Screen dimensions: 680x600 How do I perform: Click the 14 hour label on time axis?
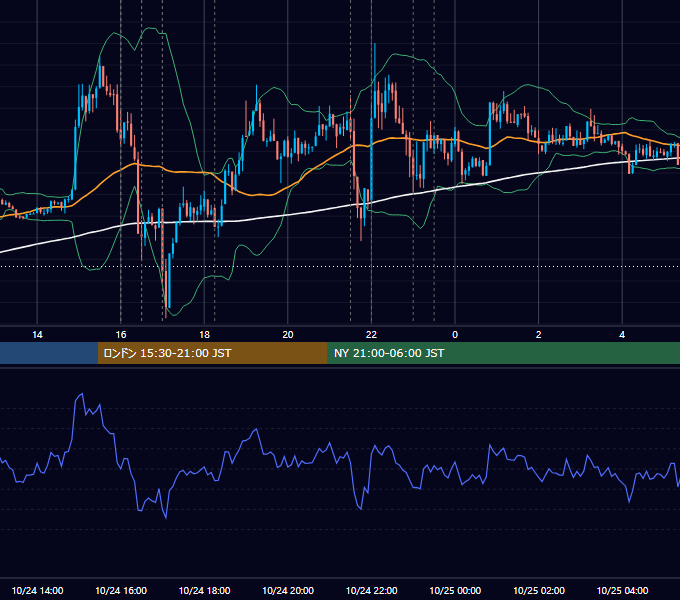click(x=37, y=335)
